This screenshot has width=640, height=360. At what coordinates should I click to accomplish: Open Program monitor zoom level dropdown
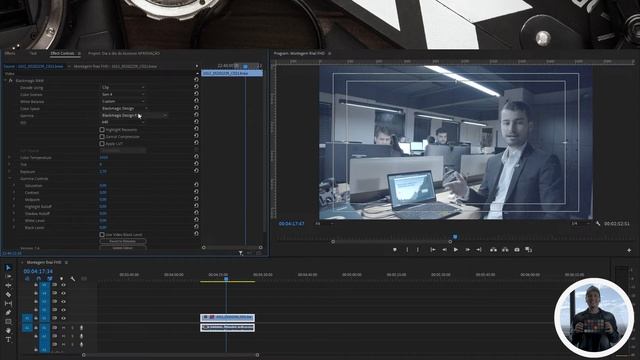[x=325, y=224]
